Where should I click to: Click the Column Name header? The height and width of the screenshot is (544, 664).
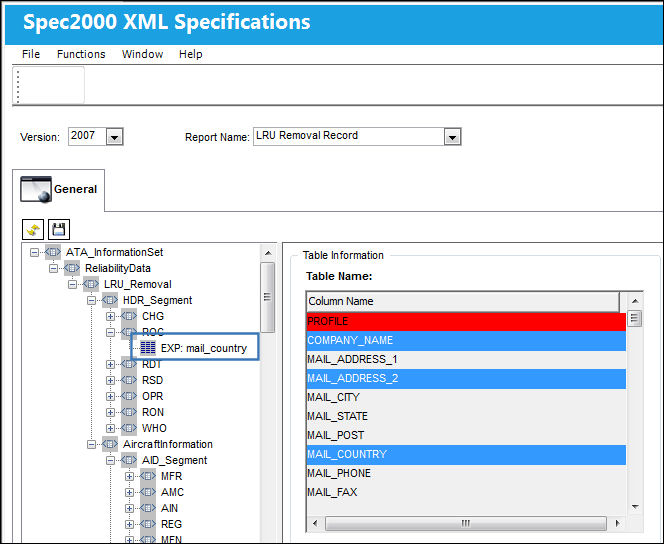click(x=463, y=301)
